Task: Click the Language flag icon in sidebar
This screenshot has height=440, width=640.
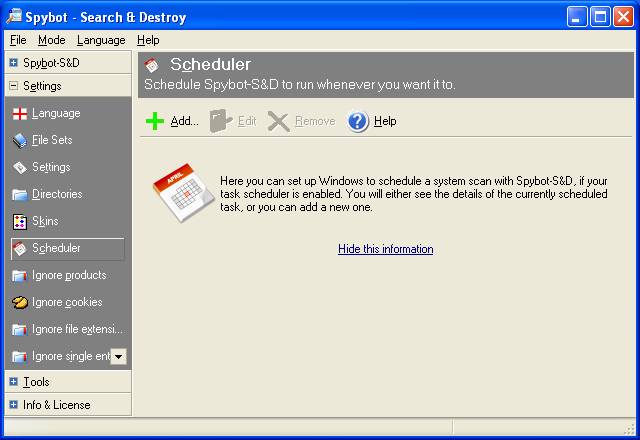Action: pos(20,113)
